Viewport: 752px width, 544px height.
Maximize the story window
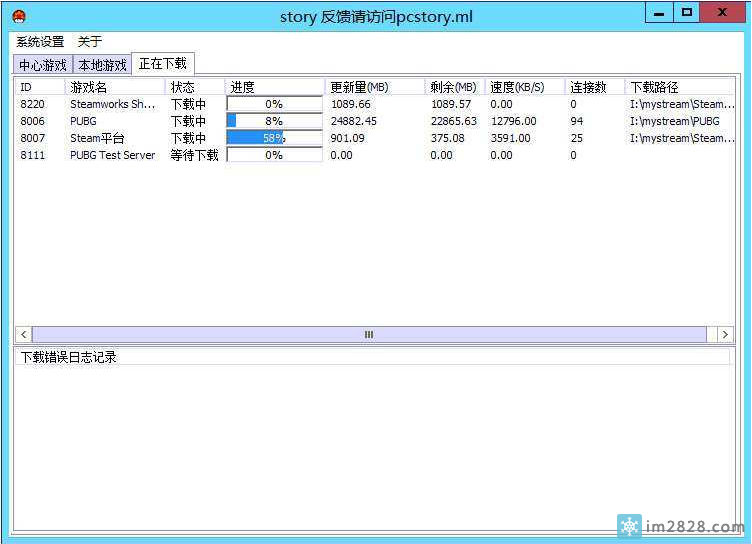tap(686, 13)
